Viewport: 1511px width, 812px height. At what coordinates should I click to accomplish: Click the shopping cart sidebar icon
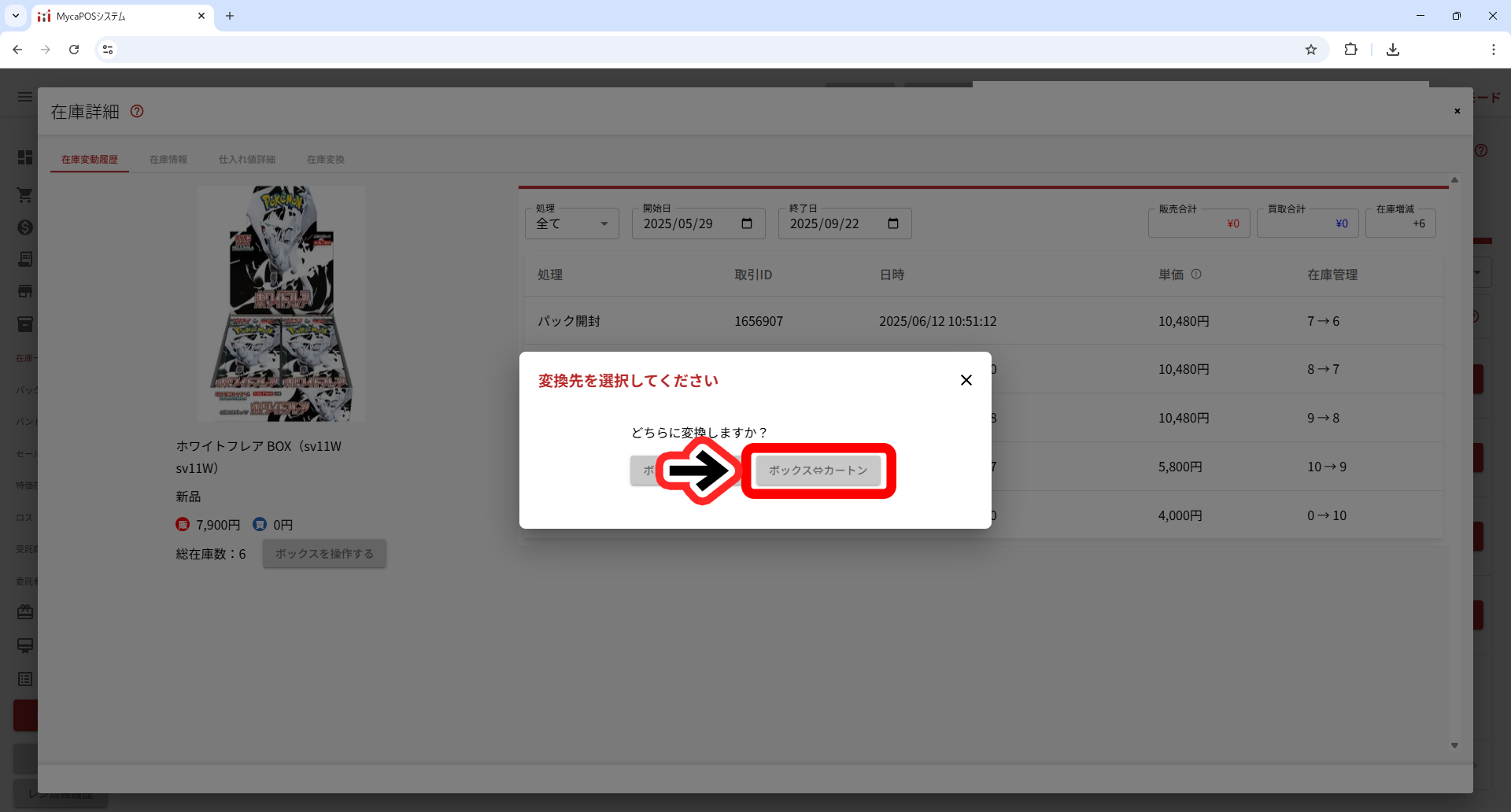(25, 194)
